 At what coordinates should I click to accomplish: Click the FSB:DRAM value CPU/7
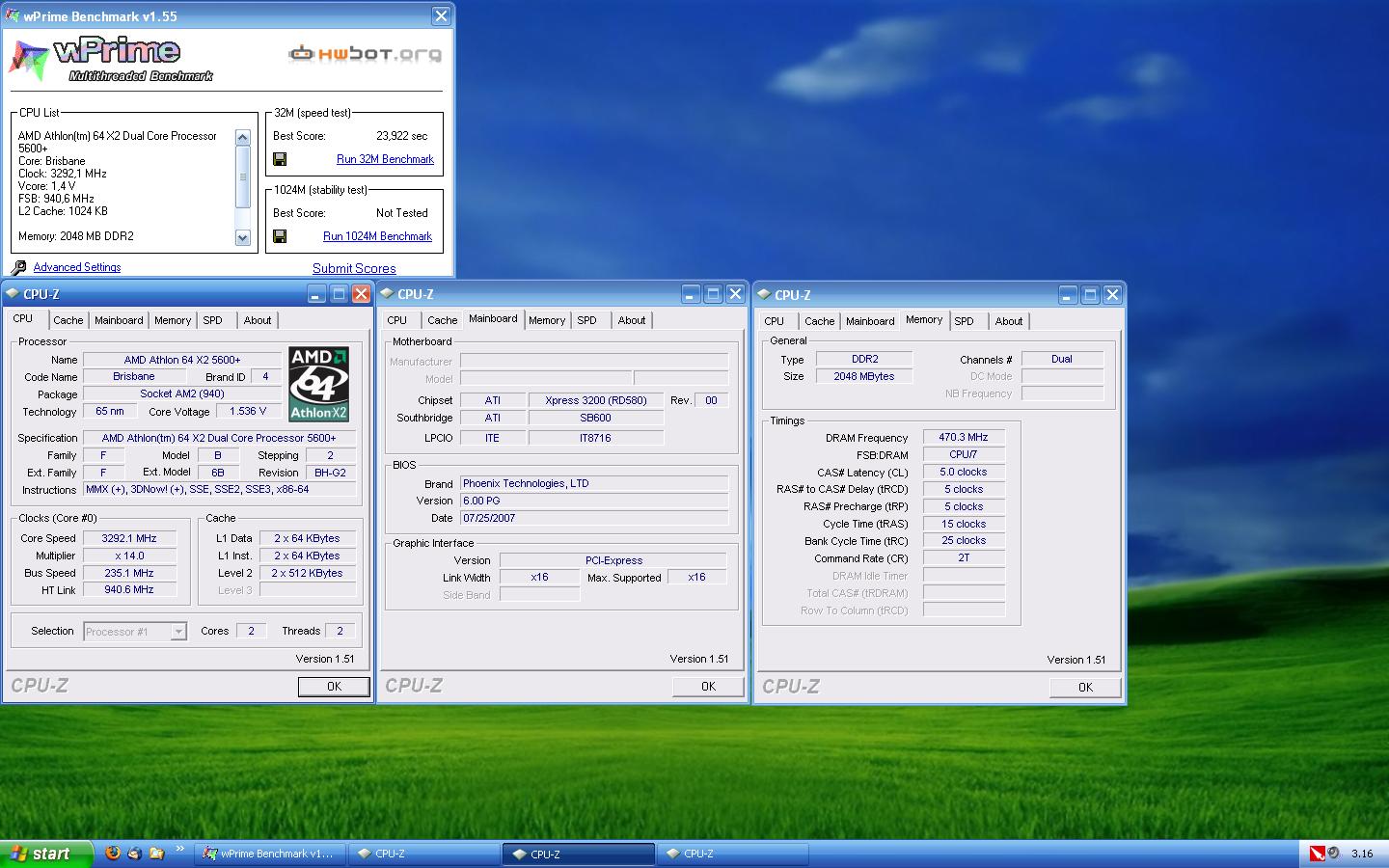964,454
